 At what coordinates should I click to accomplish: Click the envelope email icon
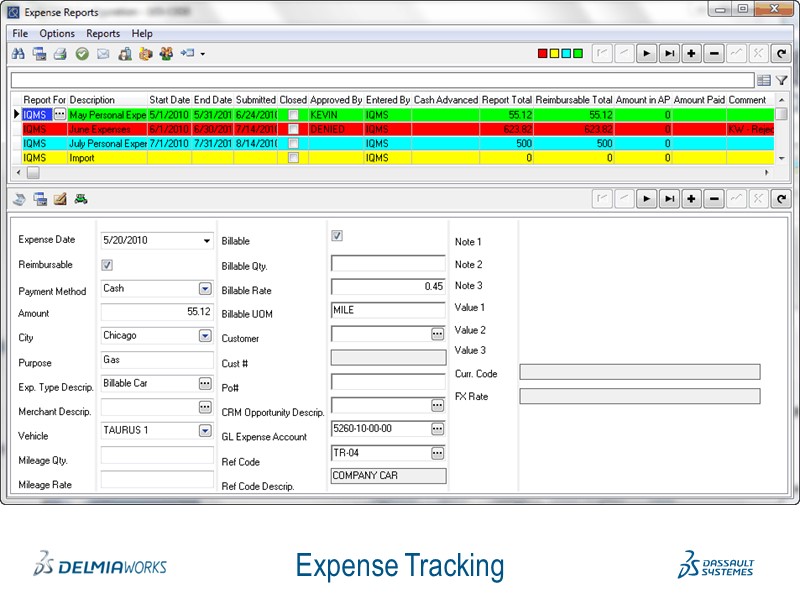click(x=103, y=53)
